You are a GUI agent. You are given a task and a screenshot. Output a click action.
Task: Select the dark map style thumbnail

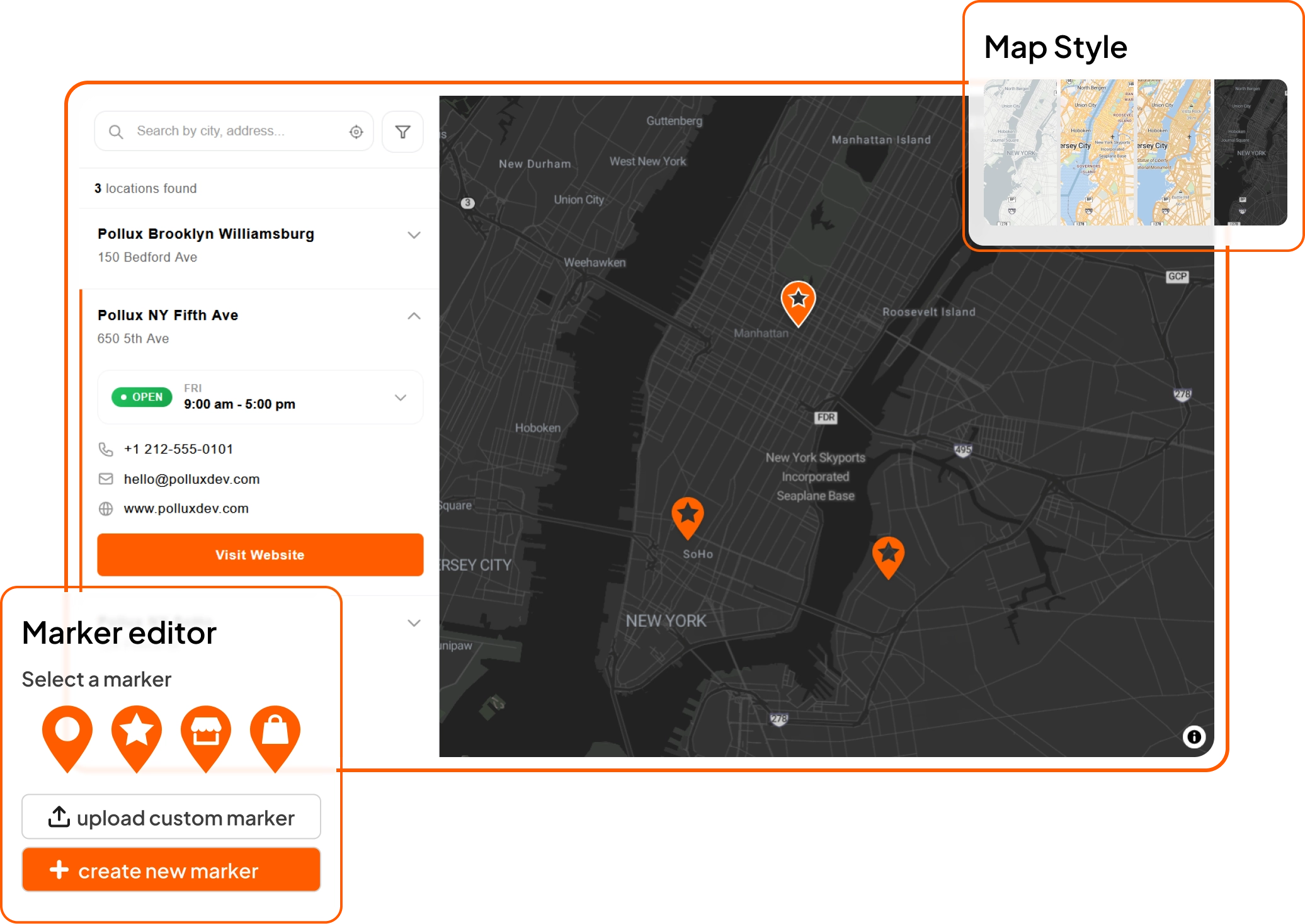pyautogui.click(x=1250, y=152)
